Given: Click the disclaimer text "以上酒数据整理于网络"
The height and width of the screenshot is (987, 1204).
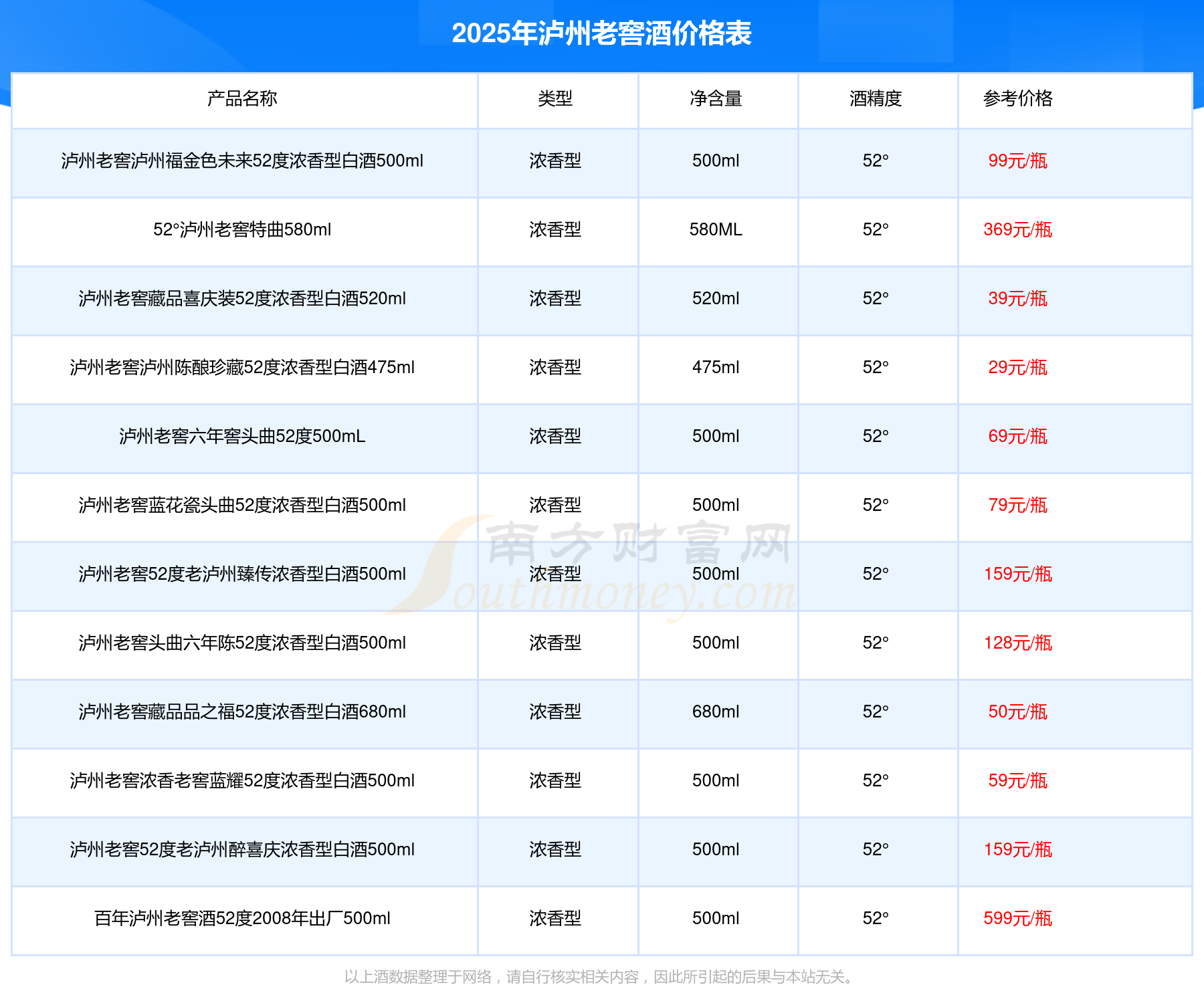Looking at the screenshot, I should 418,977.
